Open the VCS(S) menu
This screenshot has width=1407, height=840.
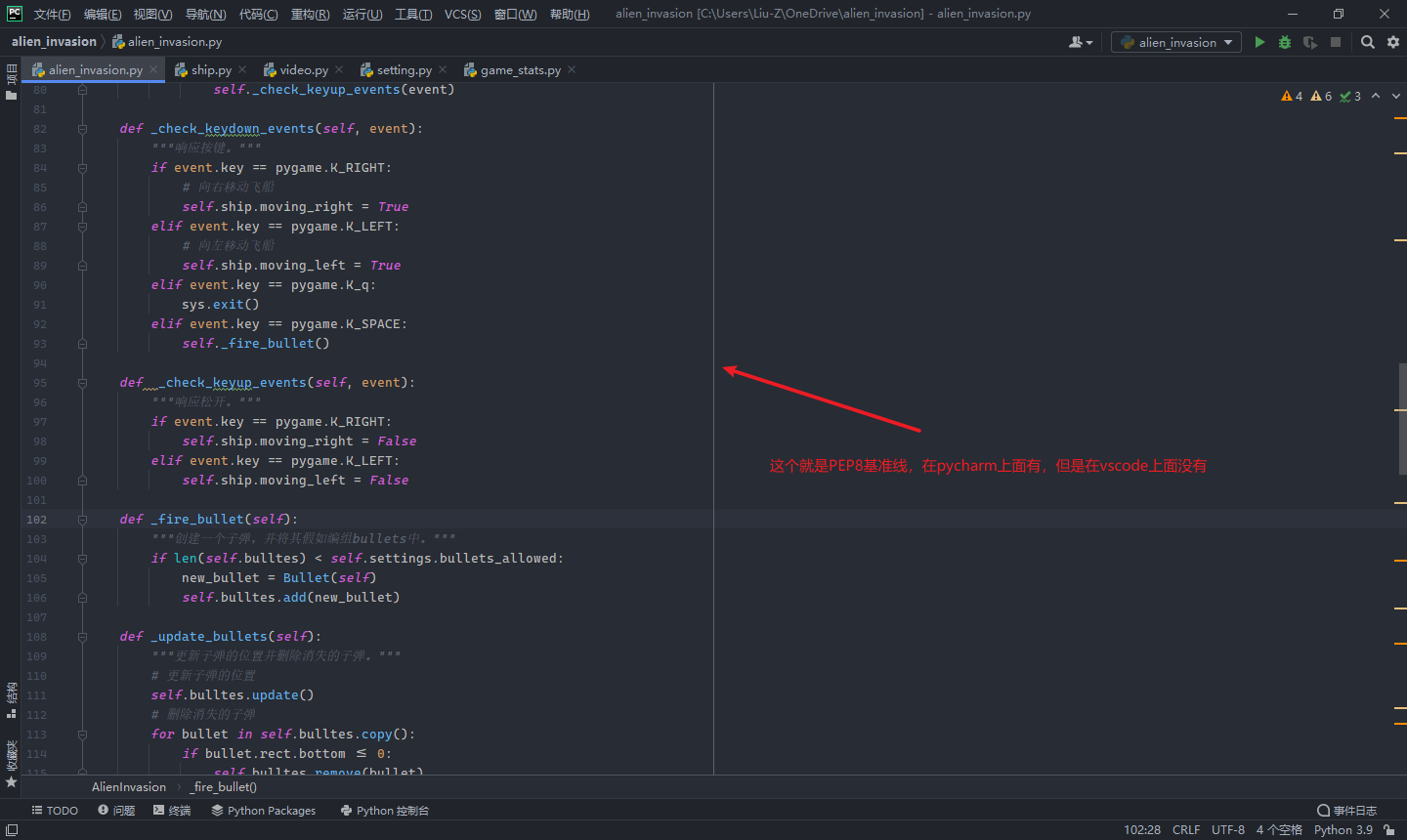tap(462, 14)
